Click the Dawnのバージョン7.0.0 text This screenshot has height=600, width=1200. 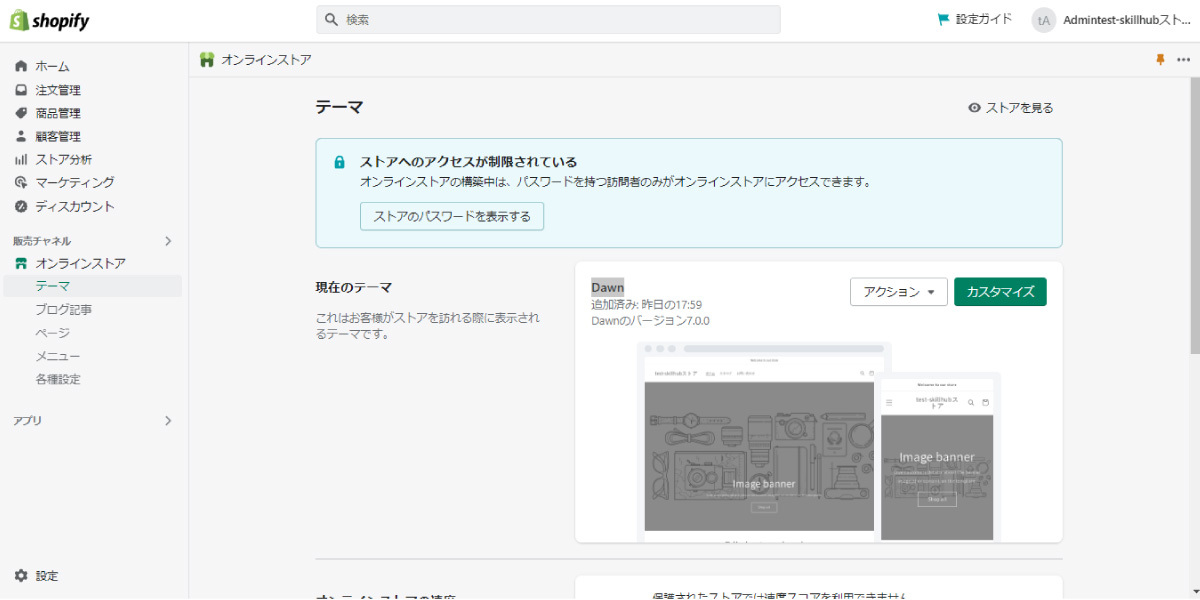tap(650, 321)
